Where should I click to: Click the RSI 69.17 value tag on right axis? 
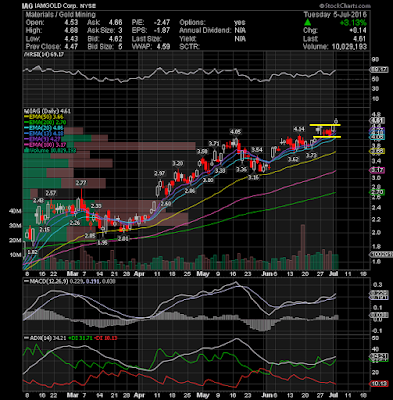point(380,70)
